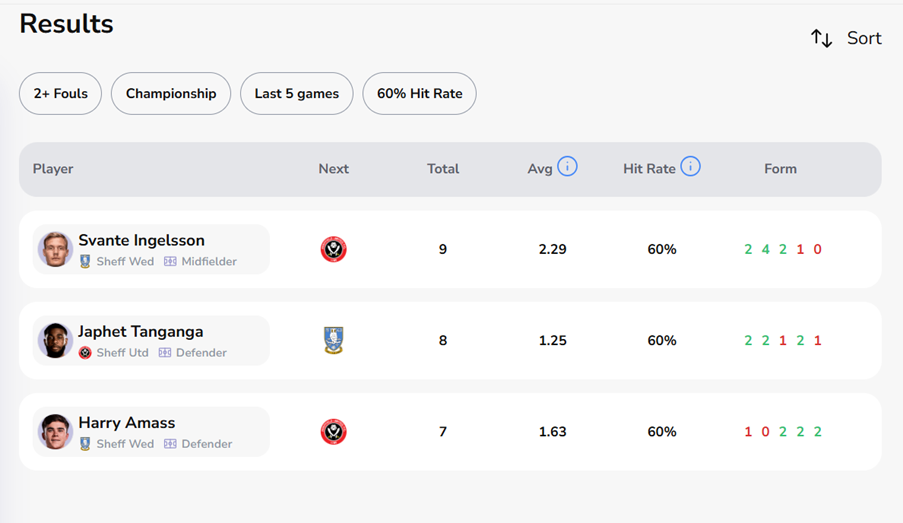Image resolution: width=903 pixels, height=523 pixels.
Task: Click Japhet Tanganga's player photo
Action: (x=55, y=341)
